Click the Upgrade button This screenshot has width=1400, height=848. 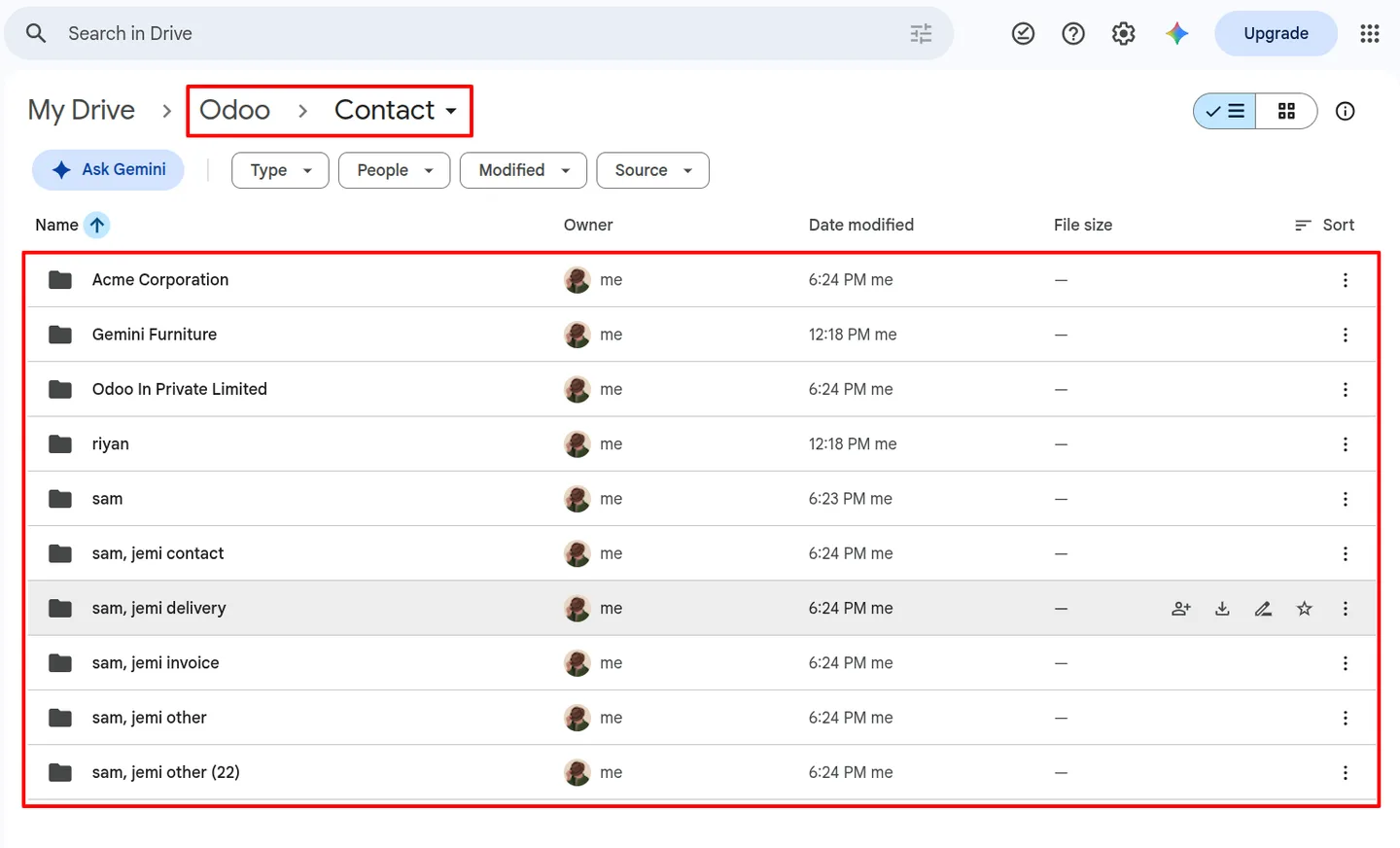(x=1276, y=34)
